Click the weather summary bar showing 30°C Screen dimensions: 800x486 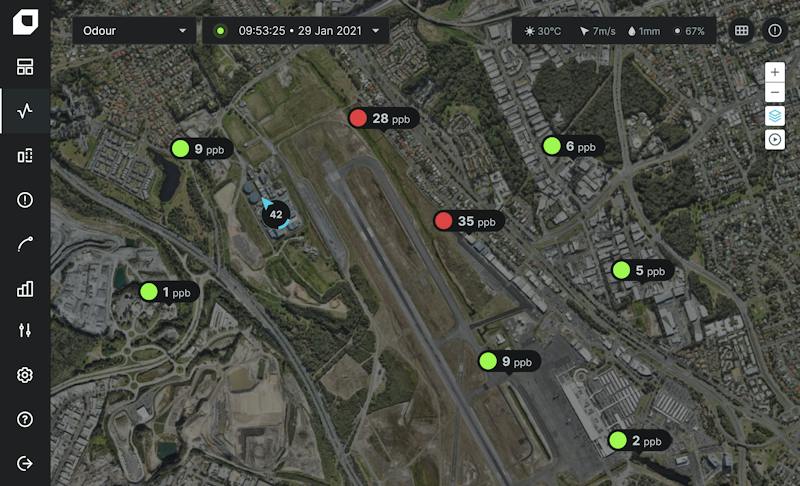coord(614,31)
